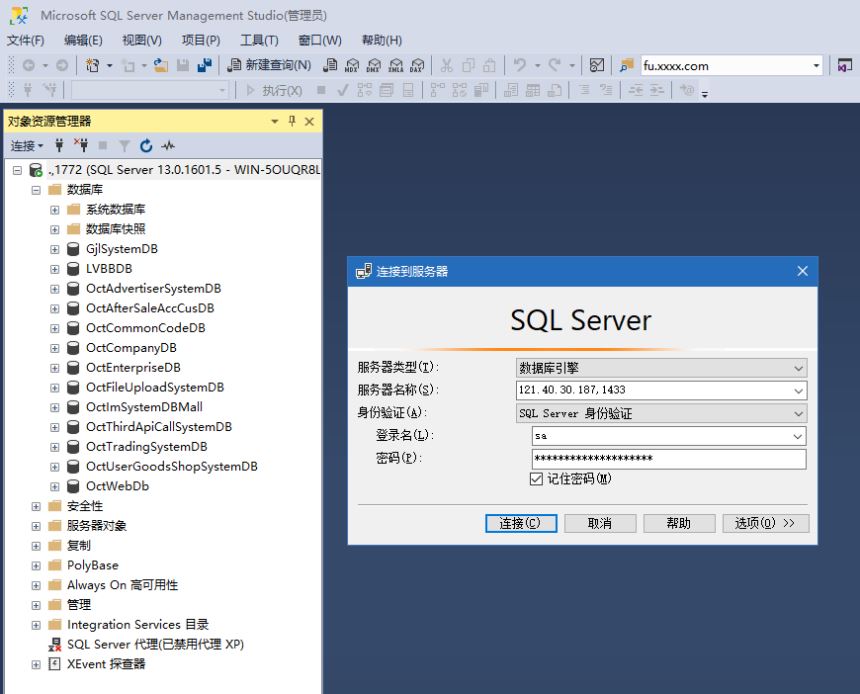Select the OctFileUploadSystemDB database
The image size is (860, 694).
click(155, 387)
